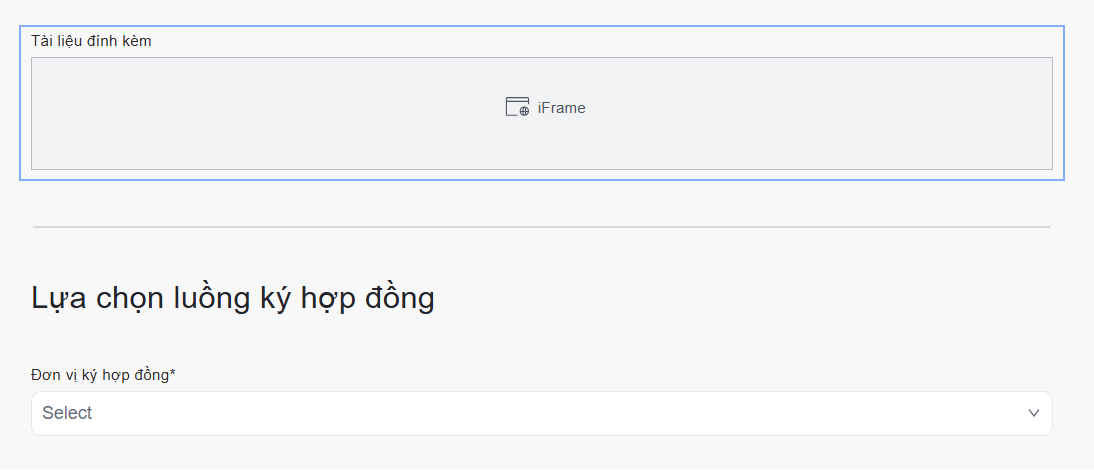Click the word "Đơn" in the field label
Screen dimensions: 1094x470
coord(46,375)
